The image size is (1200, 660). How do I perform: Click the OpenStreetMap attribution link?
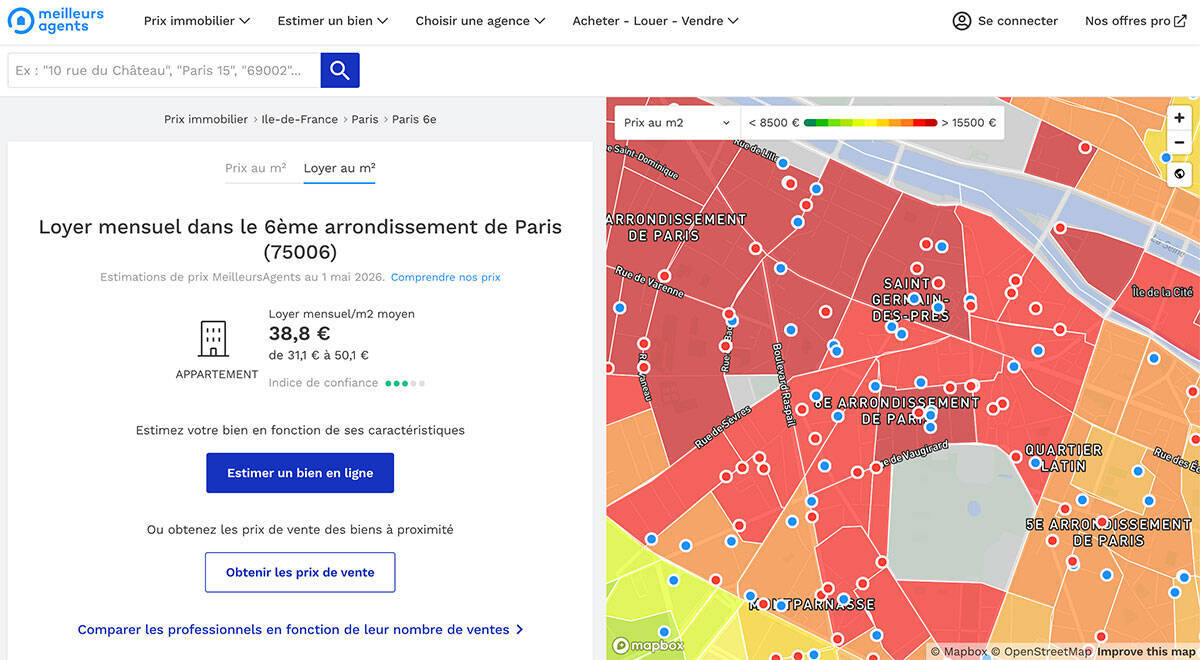pos(1043,652)
